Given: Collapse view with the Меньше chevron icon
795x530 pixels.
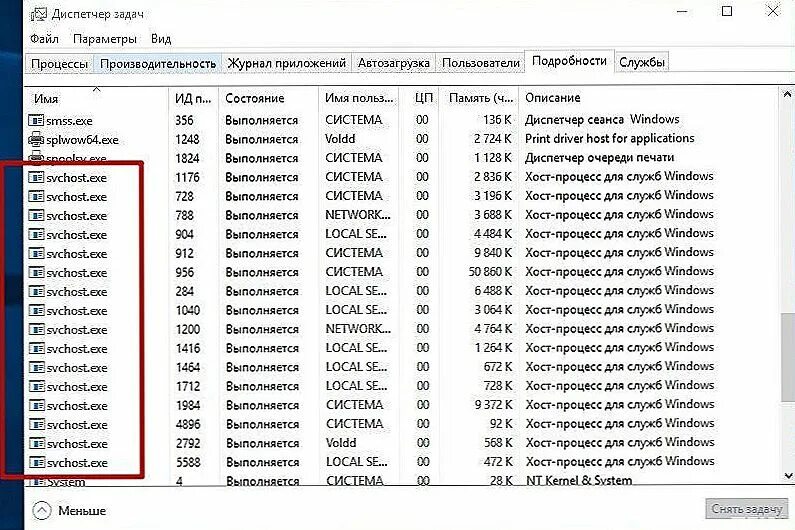Looking at the screenshot, I should pyautogui.click(x=42, y=510).
